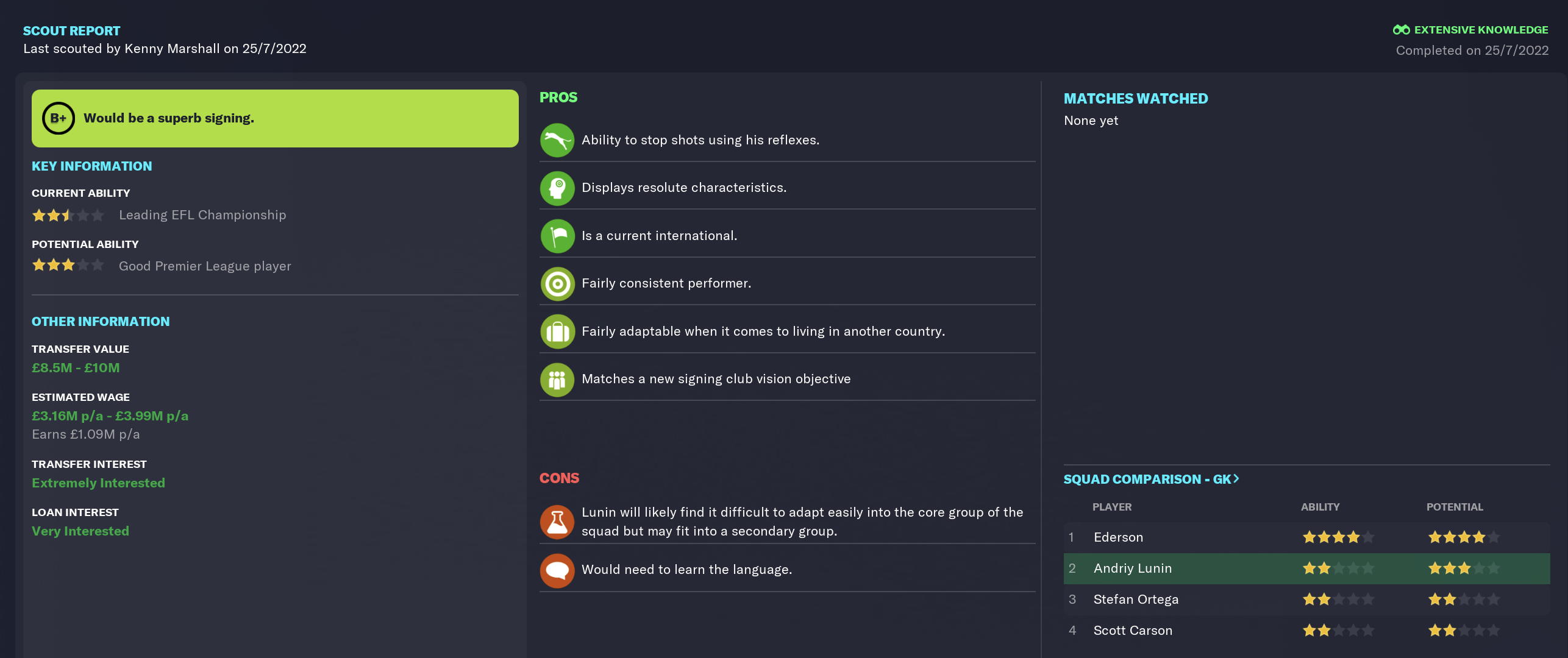This screenshot has height=658, width=1568.
Task: Click the language speech bubble con icon
Action: click(x=557, y=570)
